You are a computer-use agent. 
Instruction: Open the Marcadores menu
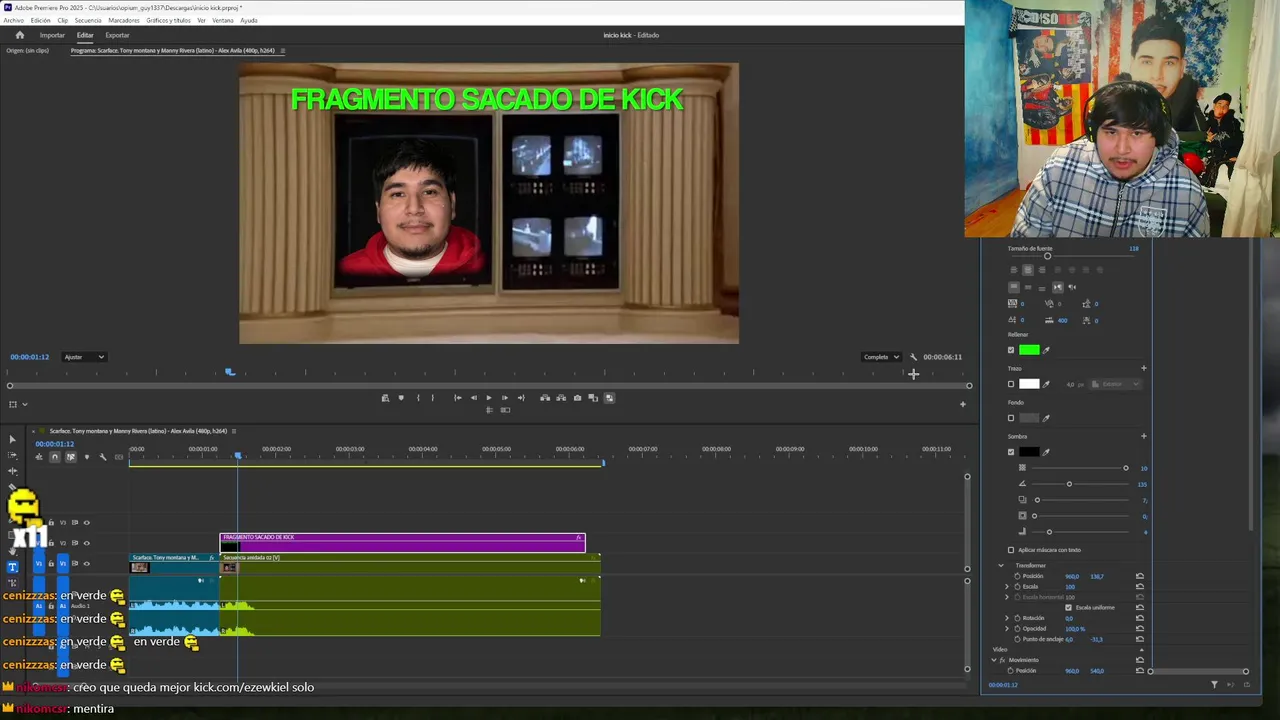coord(124,20)
